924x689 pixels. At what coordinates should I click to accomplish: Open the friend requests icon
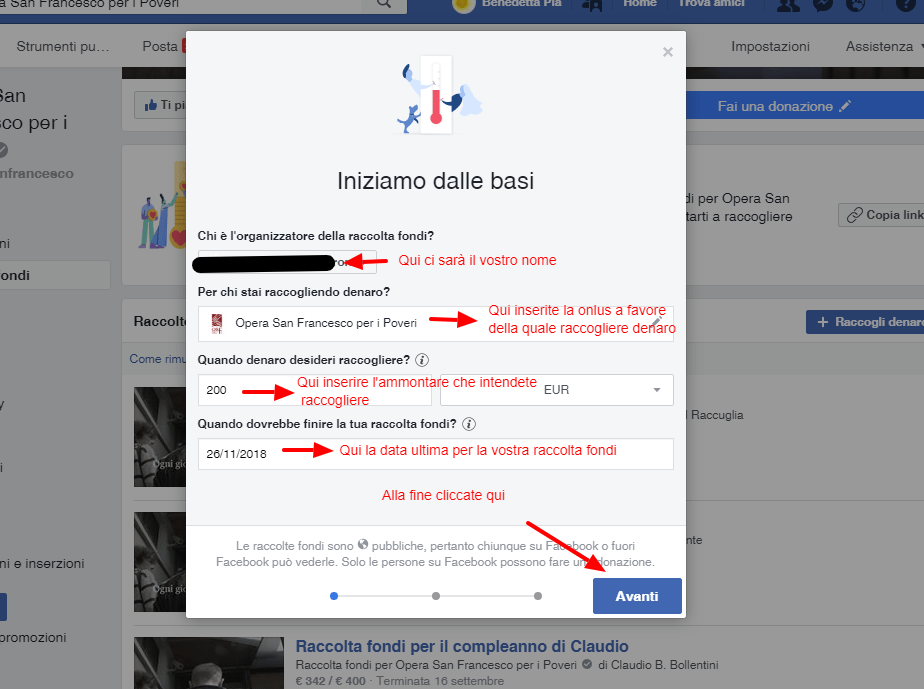point(788,4)
